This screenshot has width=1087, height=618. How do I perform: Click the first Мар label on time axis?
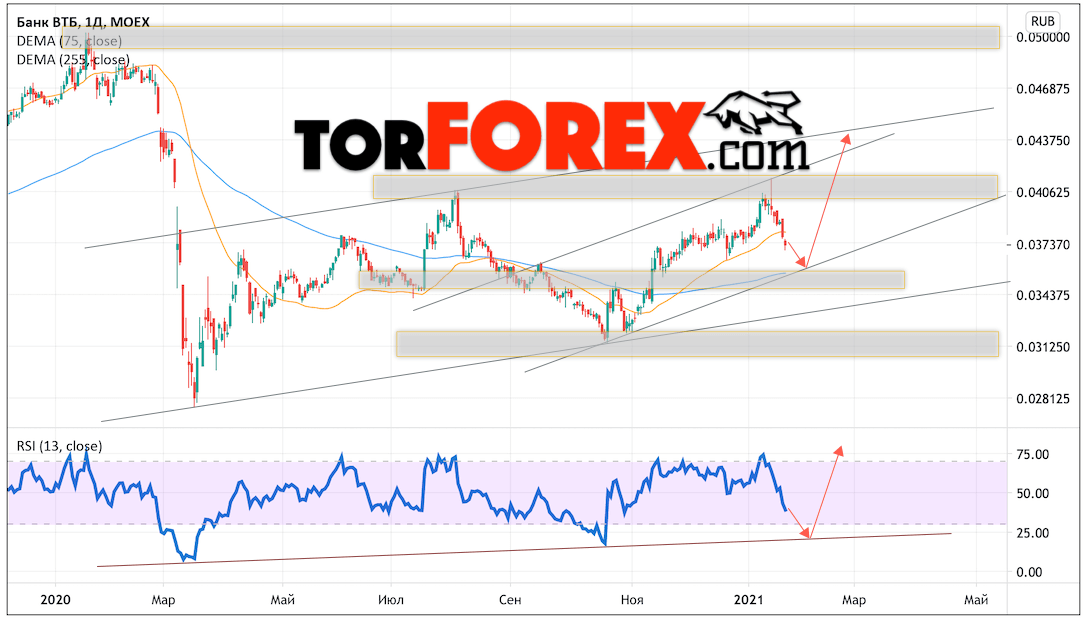click(x=164, y=599)
